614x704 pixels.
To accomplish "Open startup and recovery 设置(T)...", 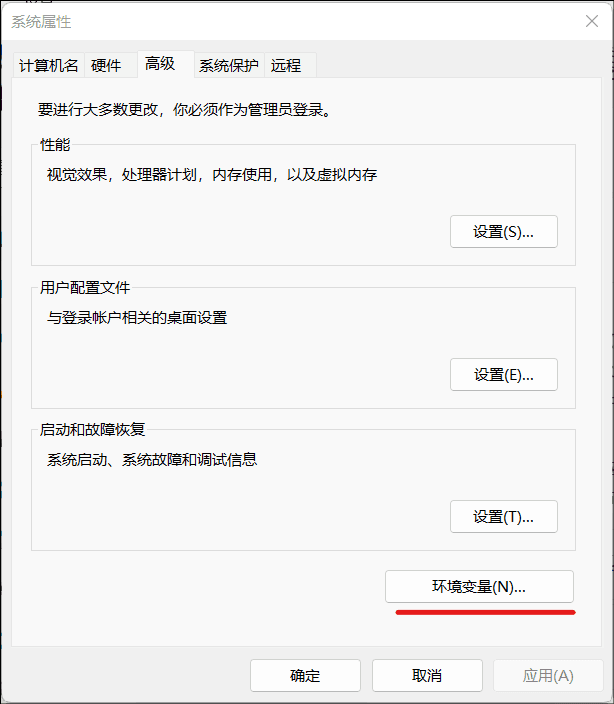I will (x=504, y=517).
